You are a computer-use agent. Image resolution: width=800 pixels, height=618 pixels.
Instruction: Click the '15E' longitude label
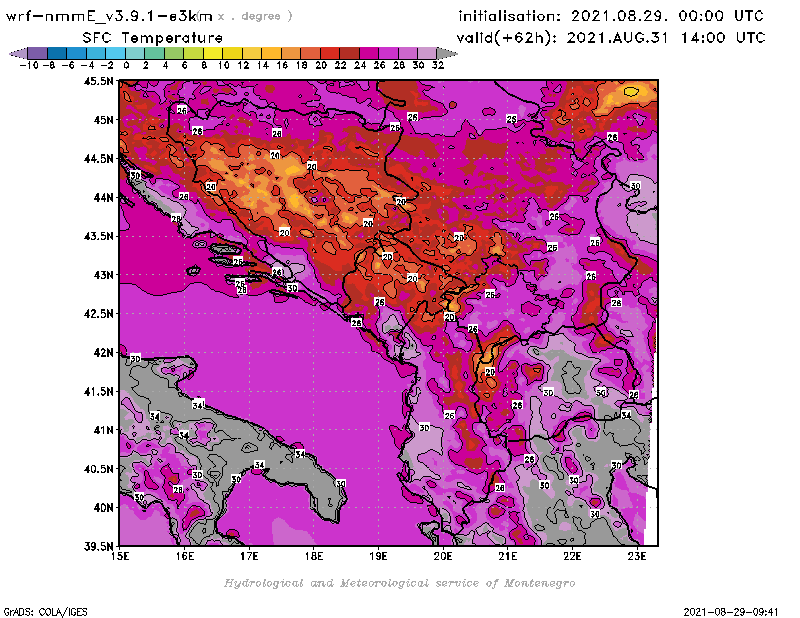[120, 556]
